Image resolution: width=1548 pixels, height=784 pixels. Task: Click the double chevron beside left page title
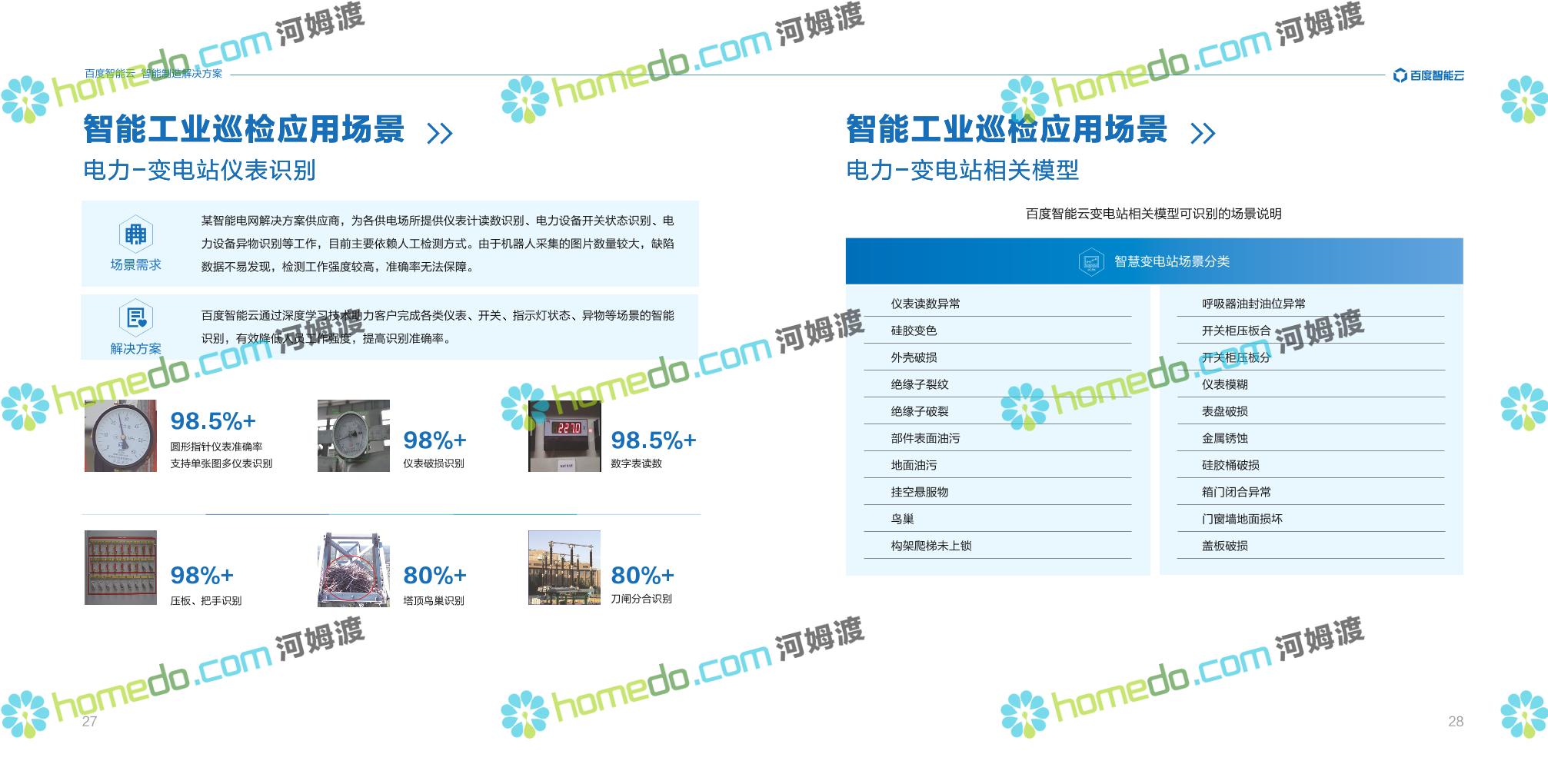[440, 134]
